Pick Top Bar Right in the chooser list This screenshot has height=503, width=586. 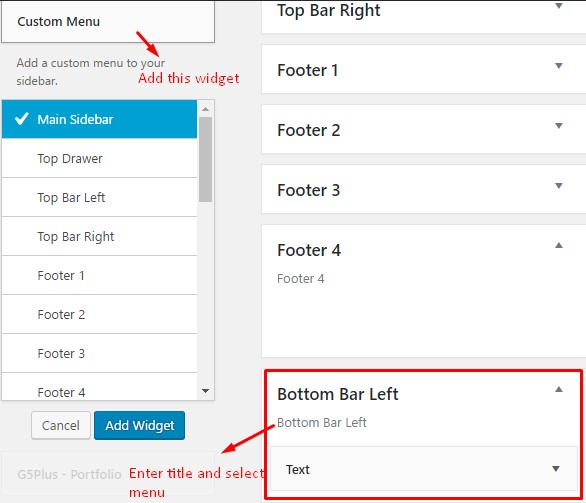point(99,237)
